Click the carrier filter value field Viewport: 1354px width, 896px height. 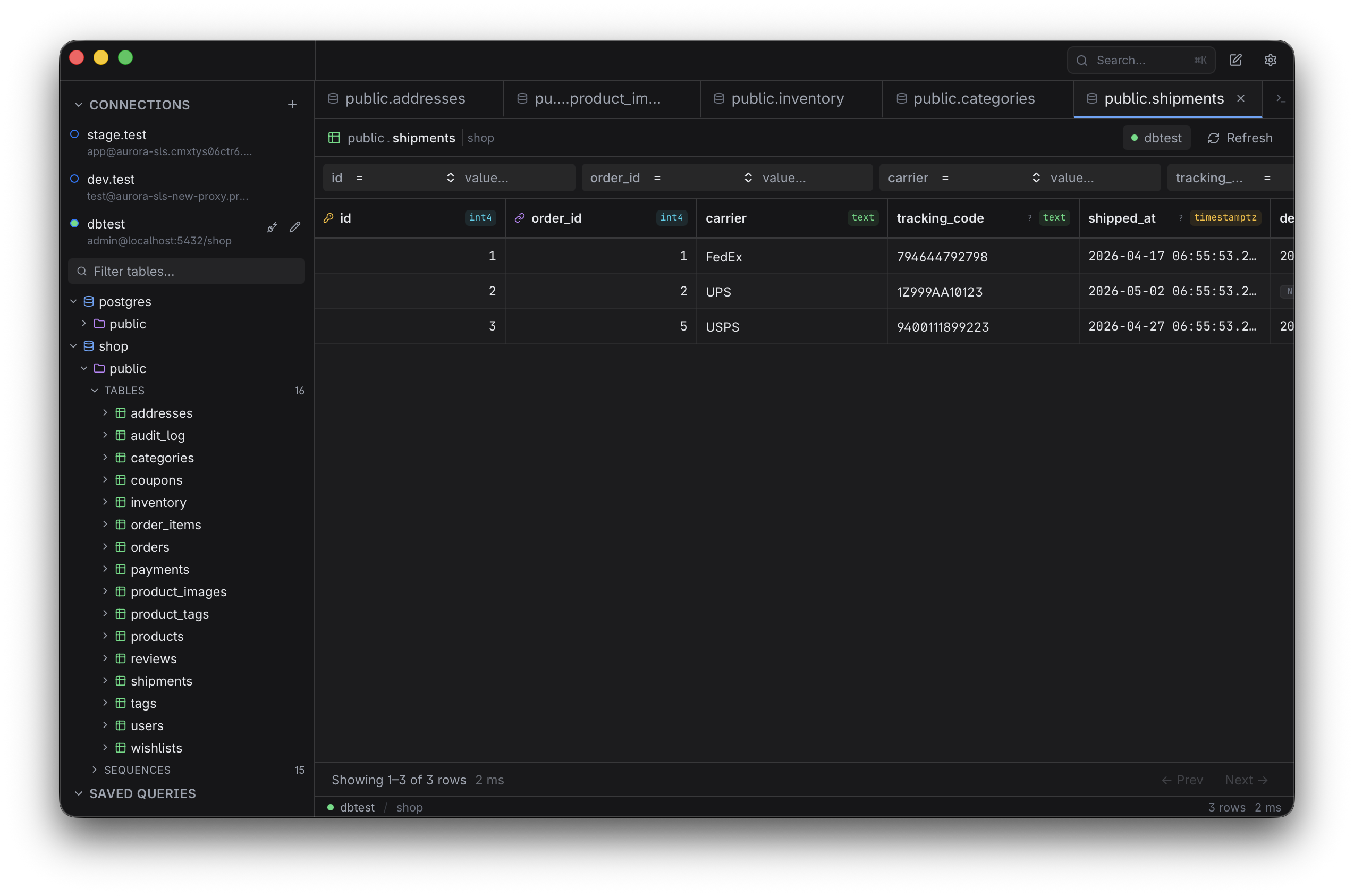click(1103, 177)
